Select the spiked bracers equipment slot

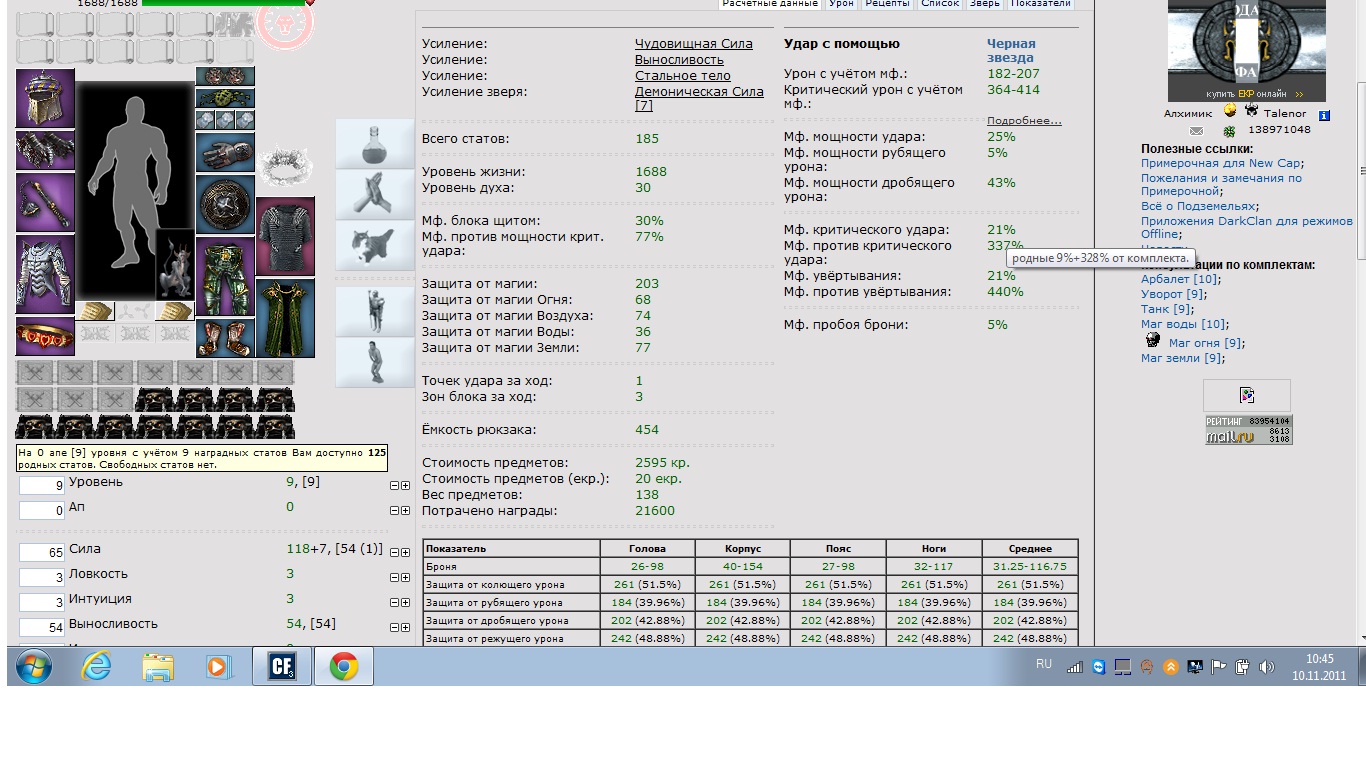(x=45, y=150)
